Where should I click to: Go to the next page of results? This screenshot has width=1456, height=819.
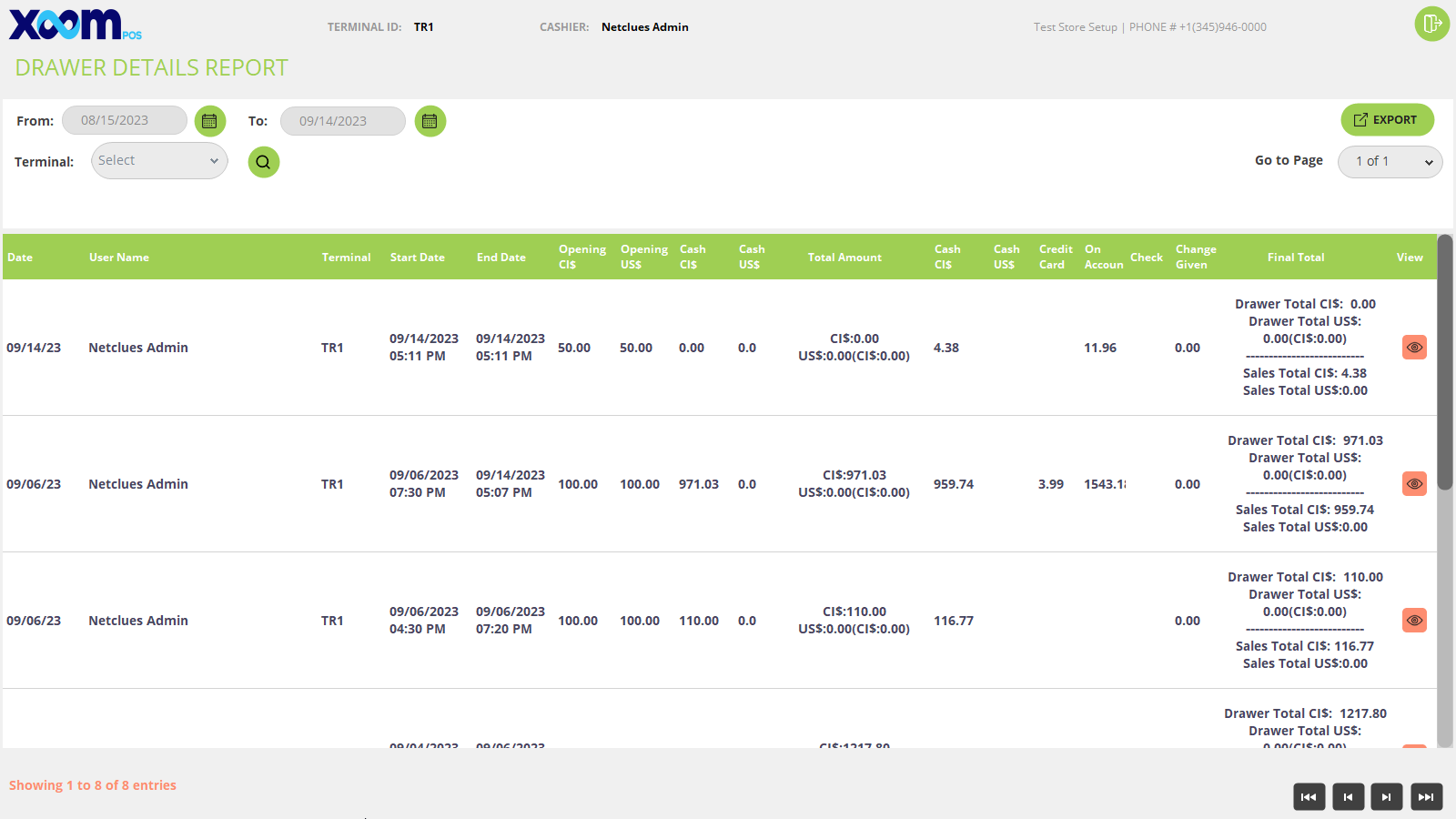tap(1386, 797)
